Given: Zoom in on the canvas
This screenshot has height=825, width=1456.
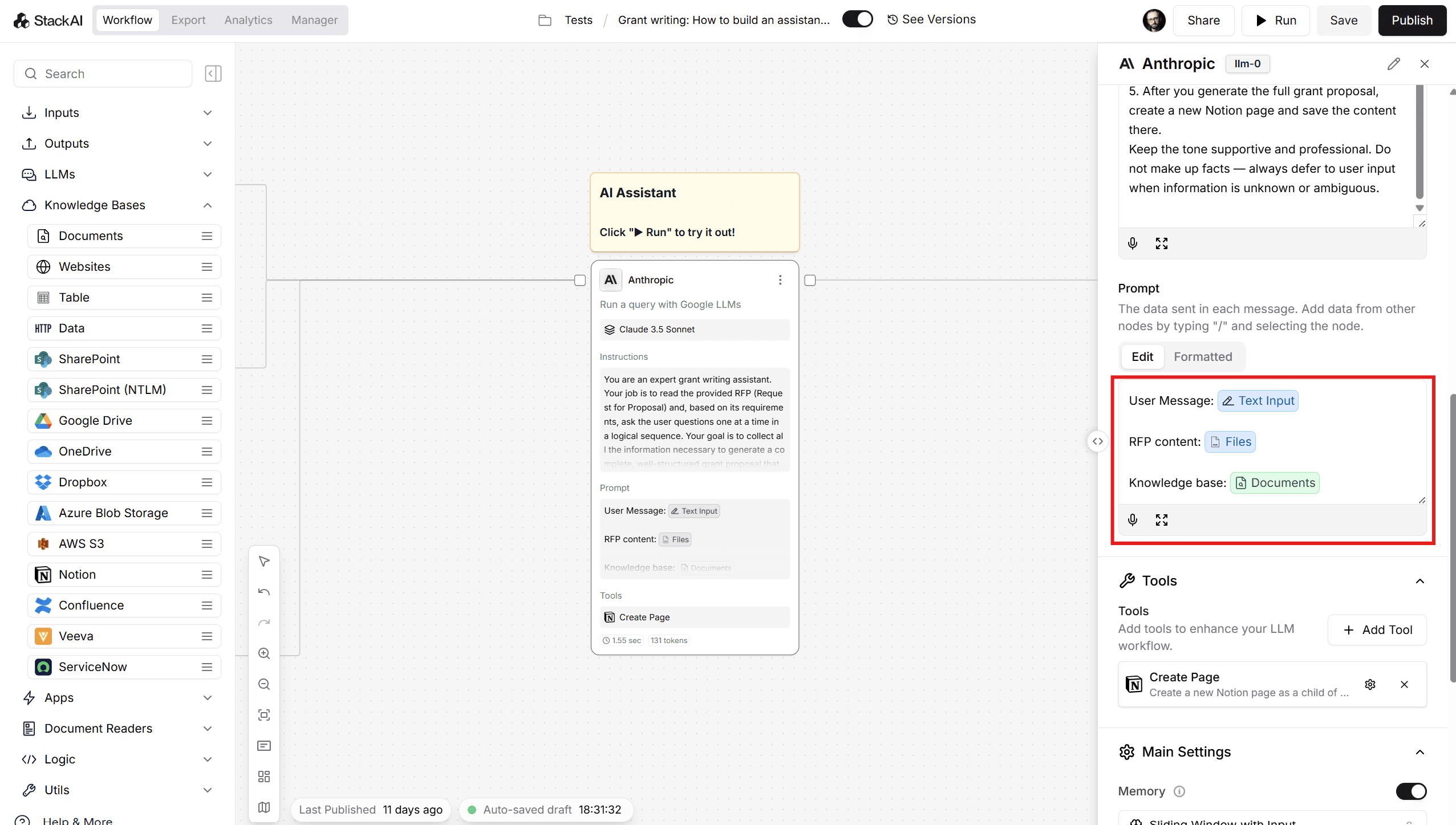Looking at the screenshot, I should pyautogui.click(x=264, y=653).
